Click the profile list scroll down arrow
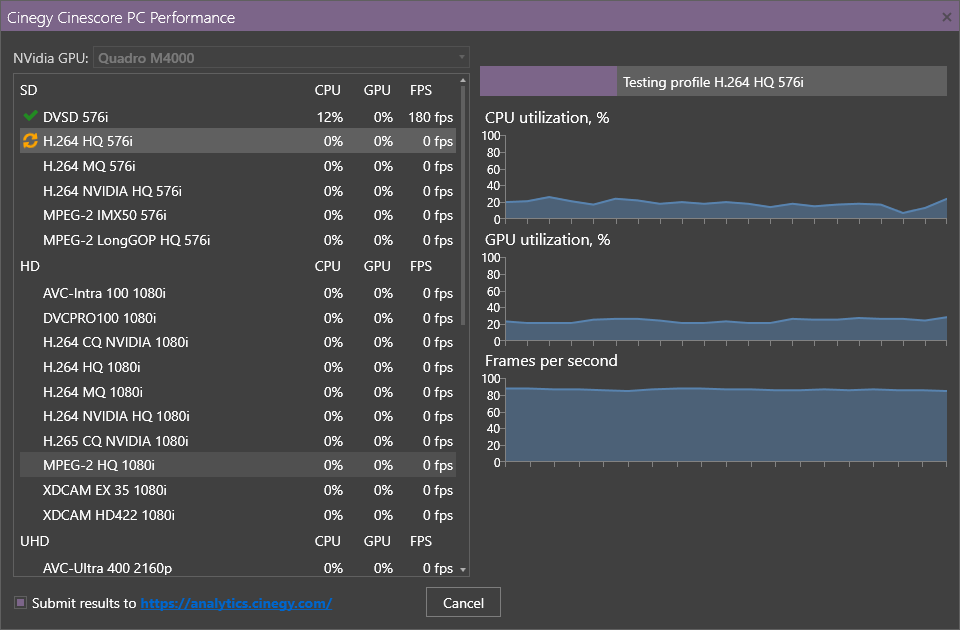Screen dimensions: 960x630 click(x=463, y=569)
